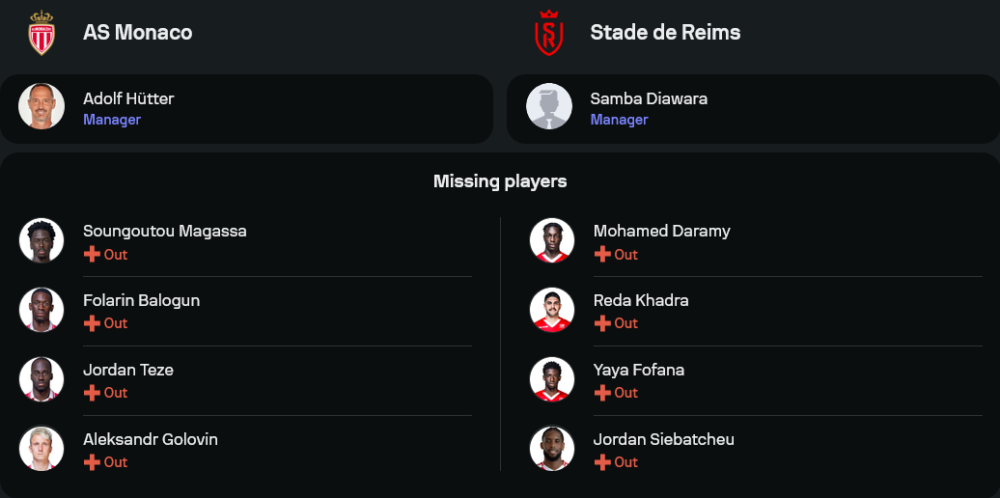Click the AS Monaco club crest
The width and height of the screenshot is (1000, 498).
pos(41,33)
